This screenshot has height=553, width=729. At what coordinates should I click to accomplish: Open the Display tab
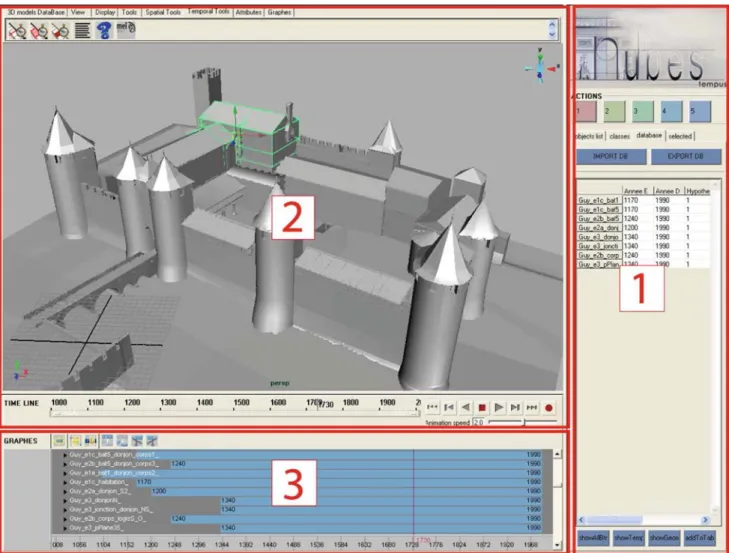point(105,13)
